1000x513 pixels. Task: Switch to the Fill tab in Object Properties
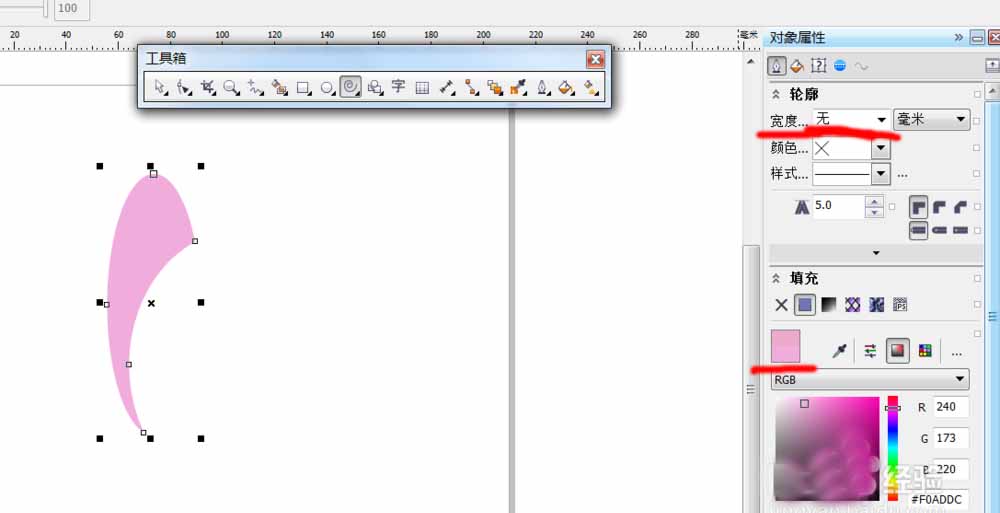pyautogui.click(x=797, y=65)
